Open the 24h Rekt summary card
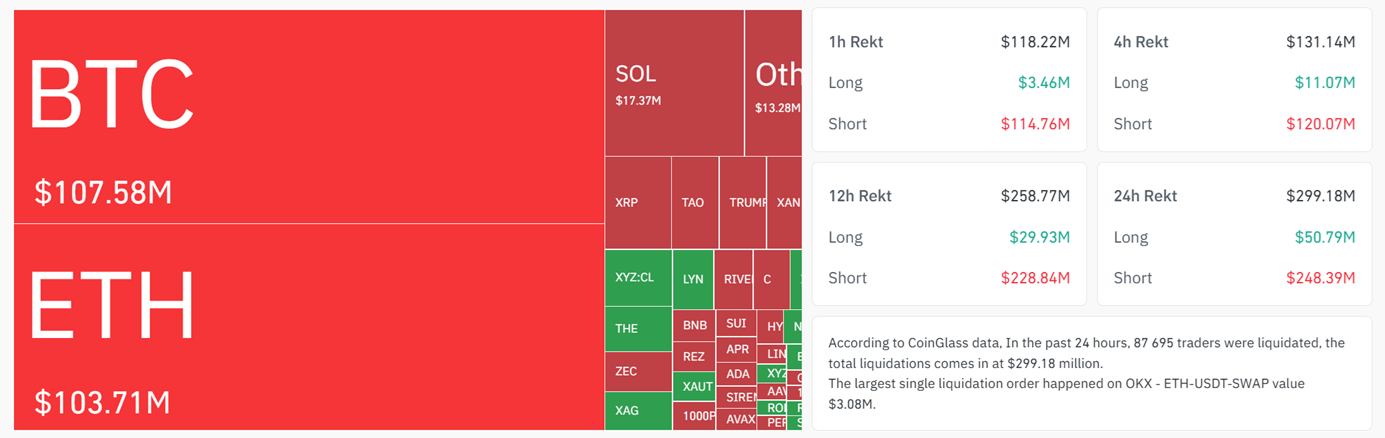The width and height of the screenshot is (1385, 438). coord(1234,234)
